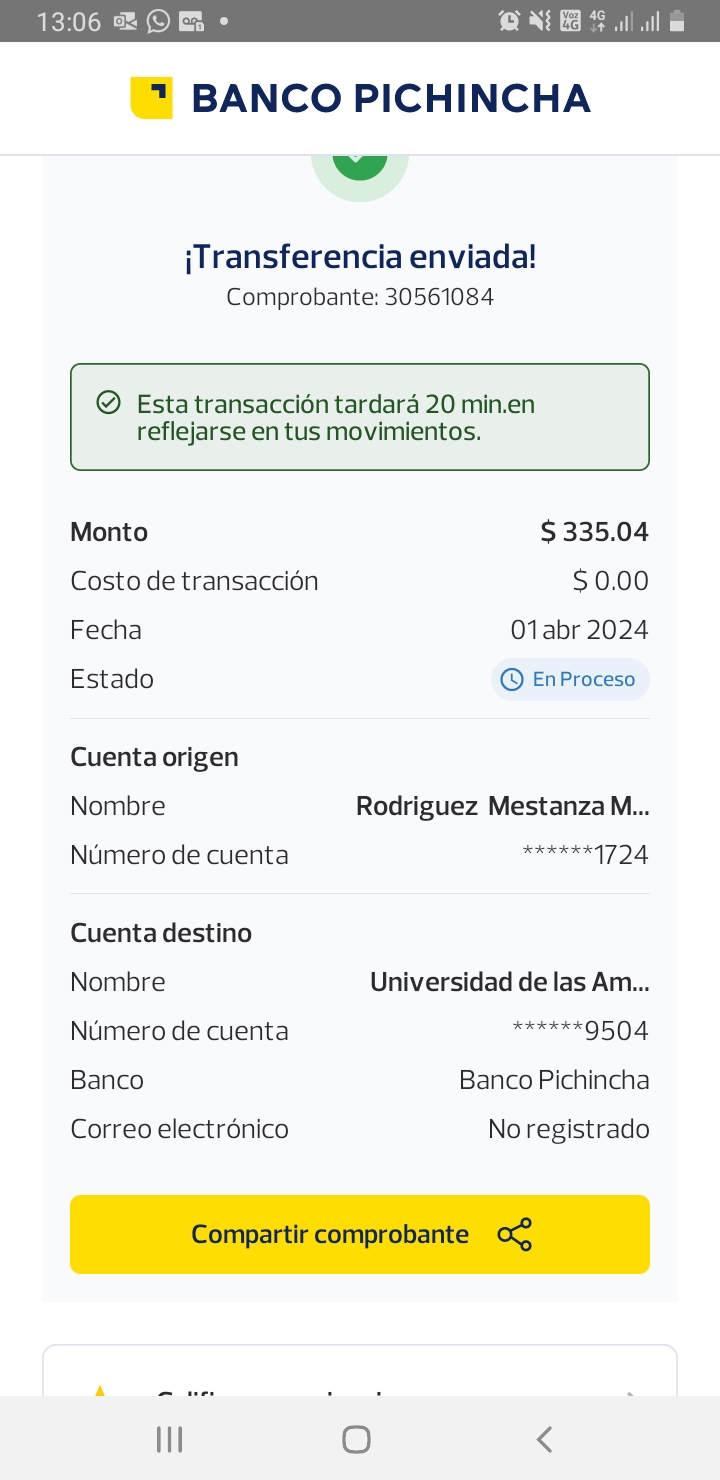Viewport: 720px width, 1480px height.
Task: Tap the 20 min transaction notice banner
Action: pos(360,417)
